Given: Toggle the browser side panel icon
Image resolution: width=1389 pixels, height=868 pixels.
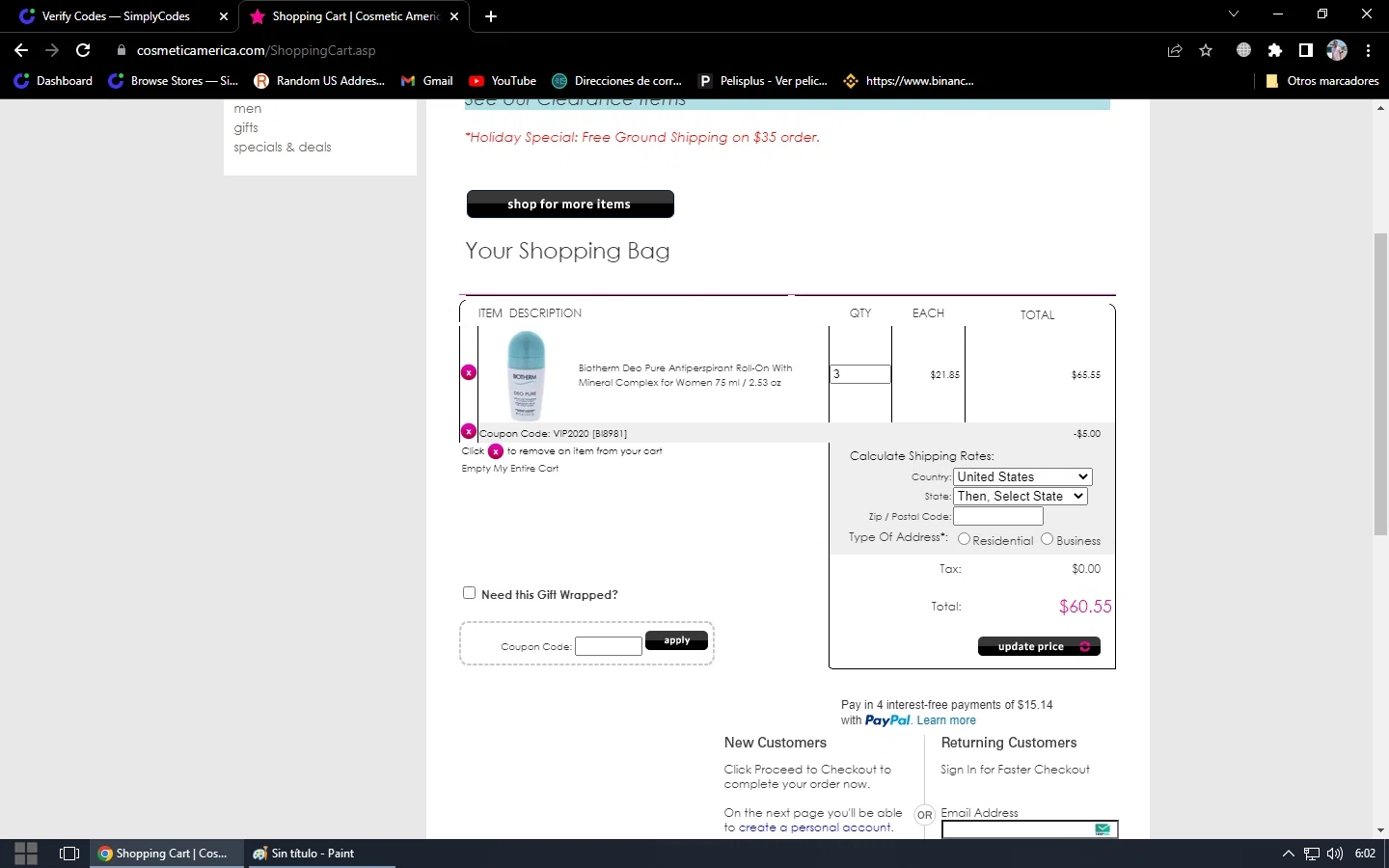Looking at the screenshot, I should (1305, 50).
